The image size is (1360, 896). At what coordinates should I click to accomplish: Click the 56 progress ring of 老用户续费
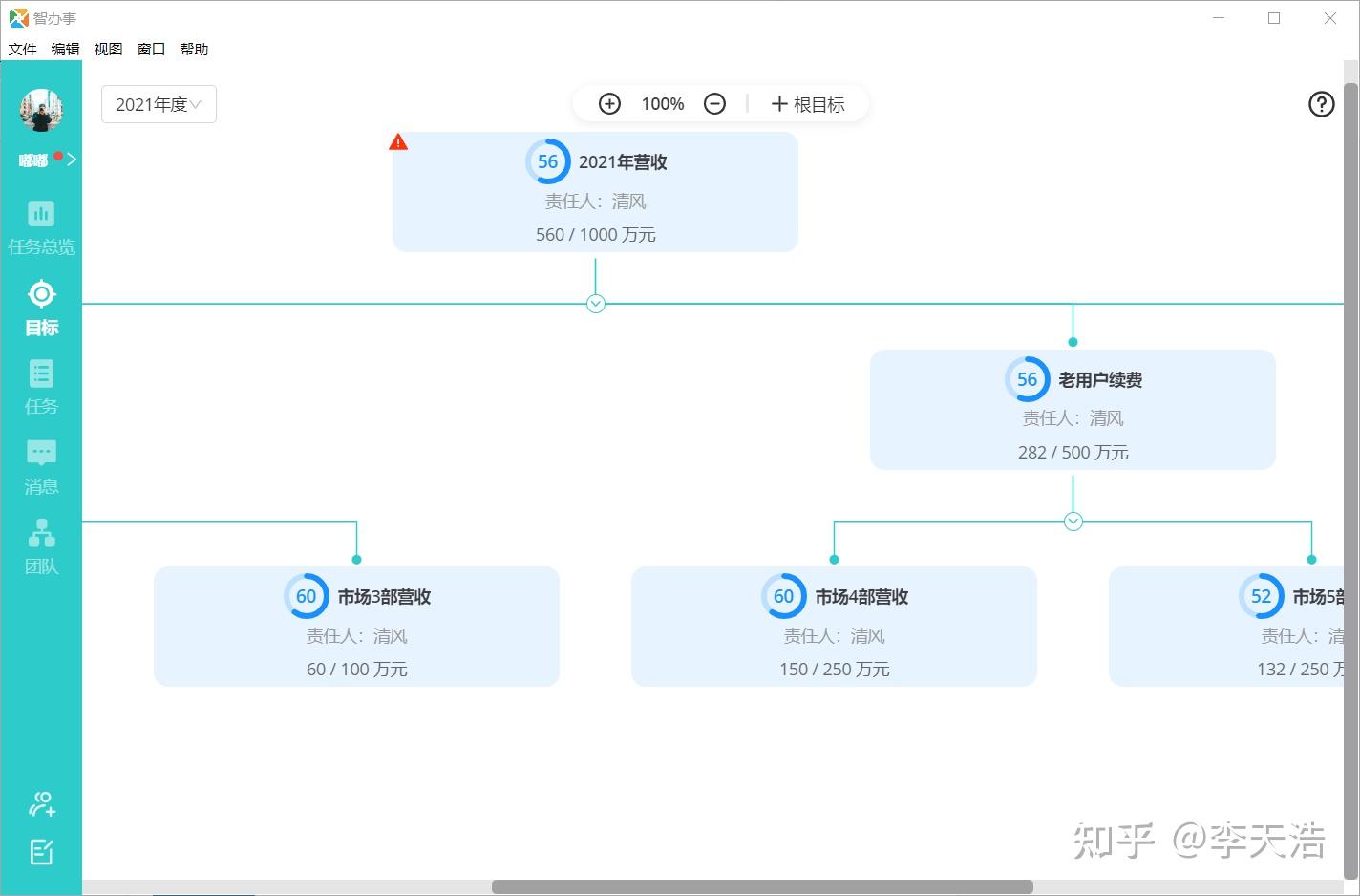[1027, 379]
